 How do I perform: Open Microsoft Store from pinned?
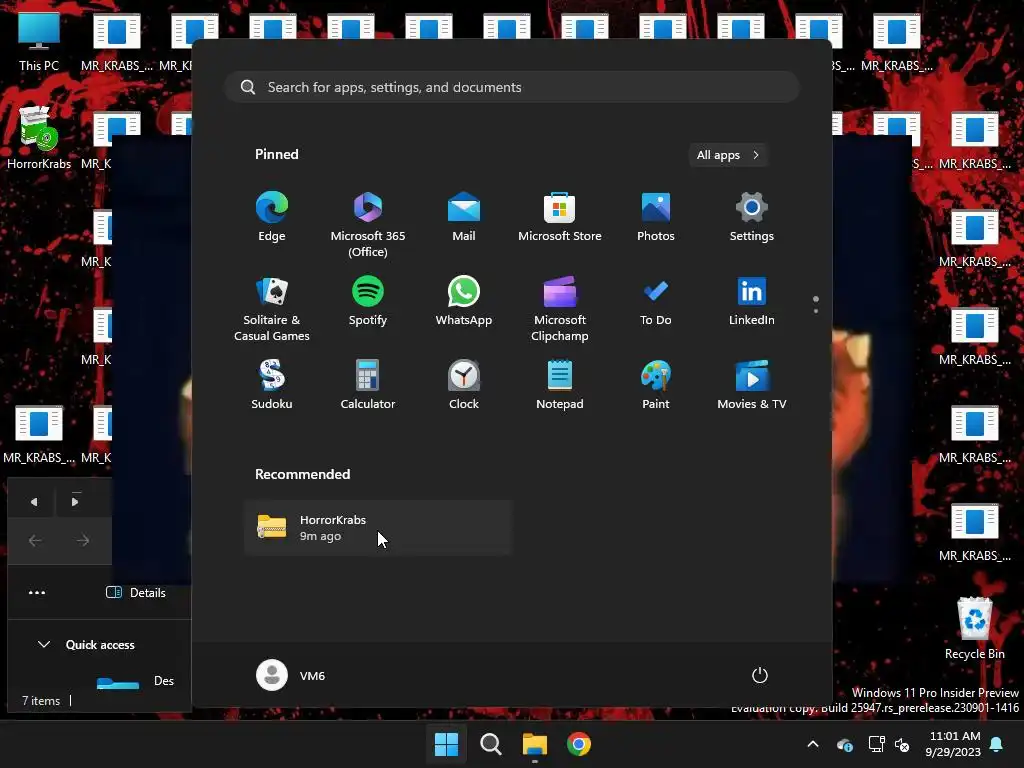pos(560,217)
